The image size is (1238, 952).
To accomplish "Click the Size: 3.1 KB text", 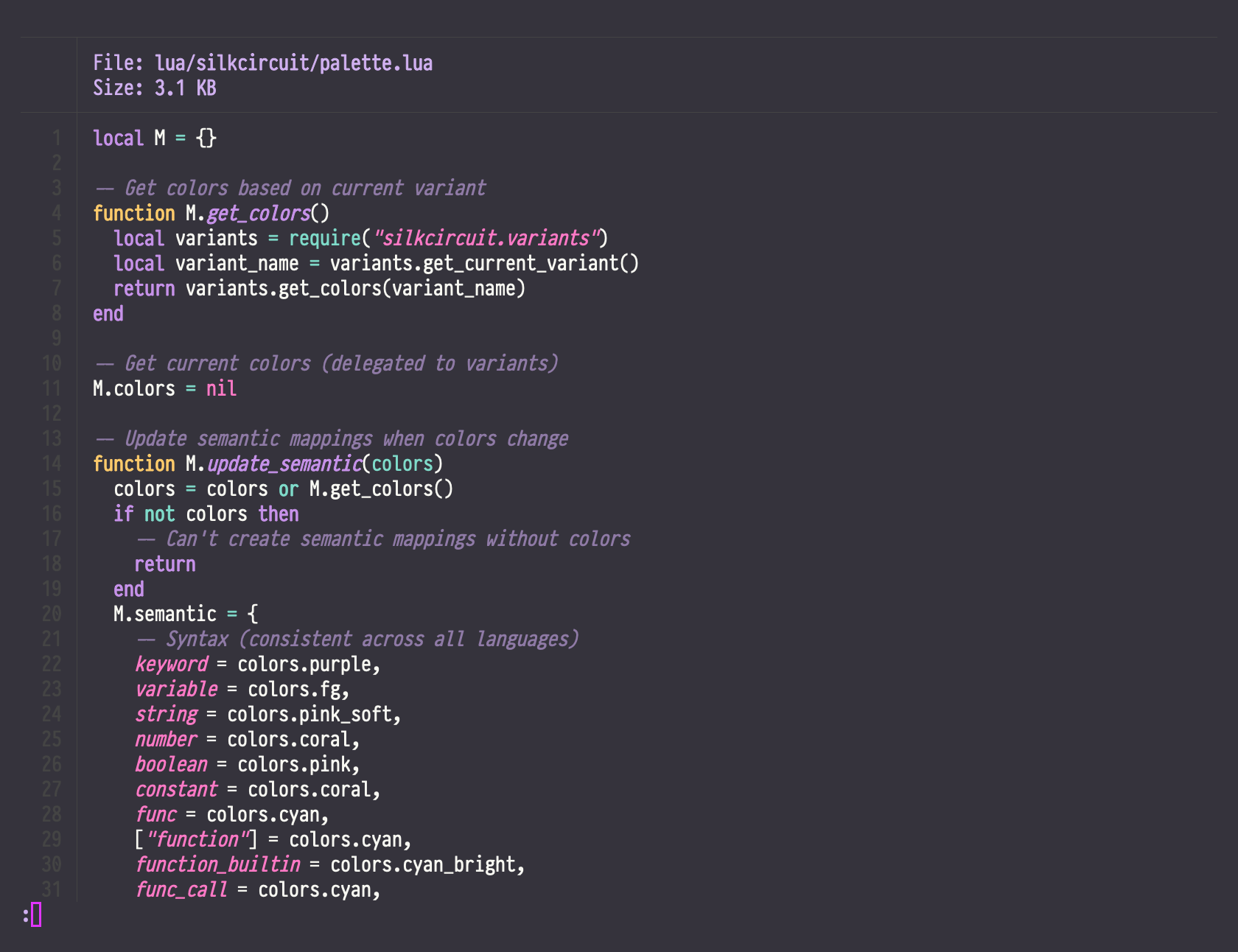I will (155, 88).
